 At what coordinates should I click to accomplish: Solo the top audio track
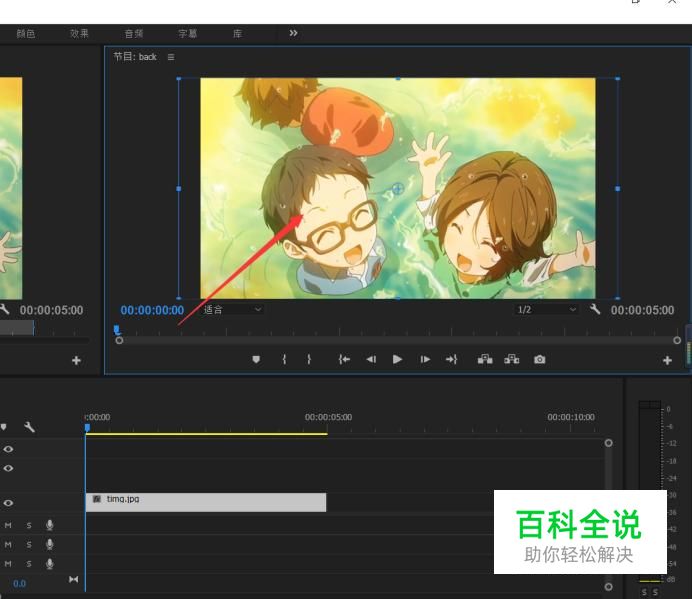tap(29, 525)
